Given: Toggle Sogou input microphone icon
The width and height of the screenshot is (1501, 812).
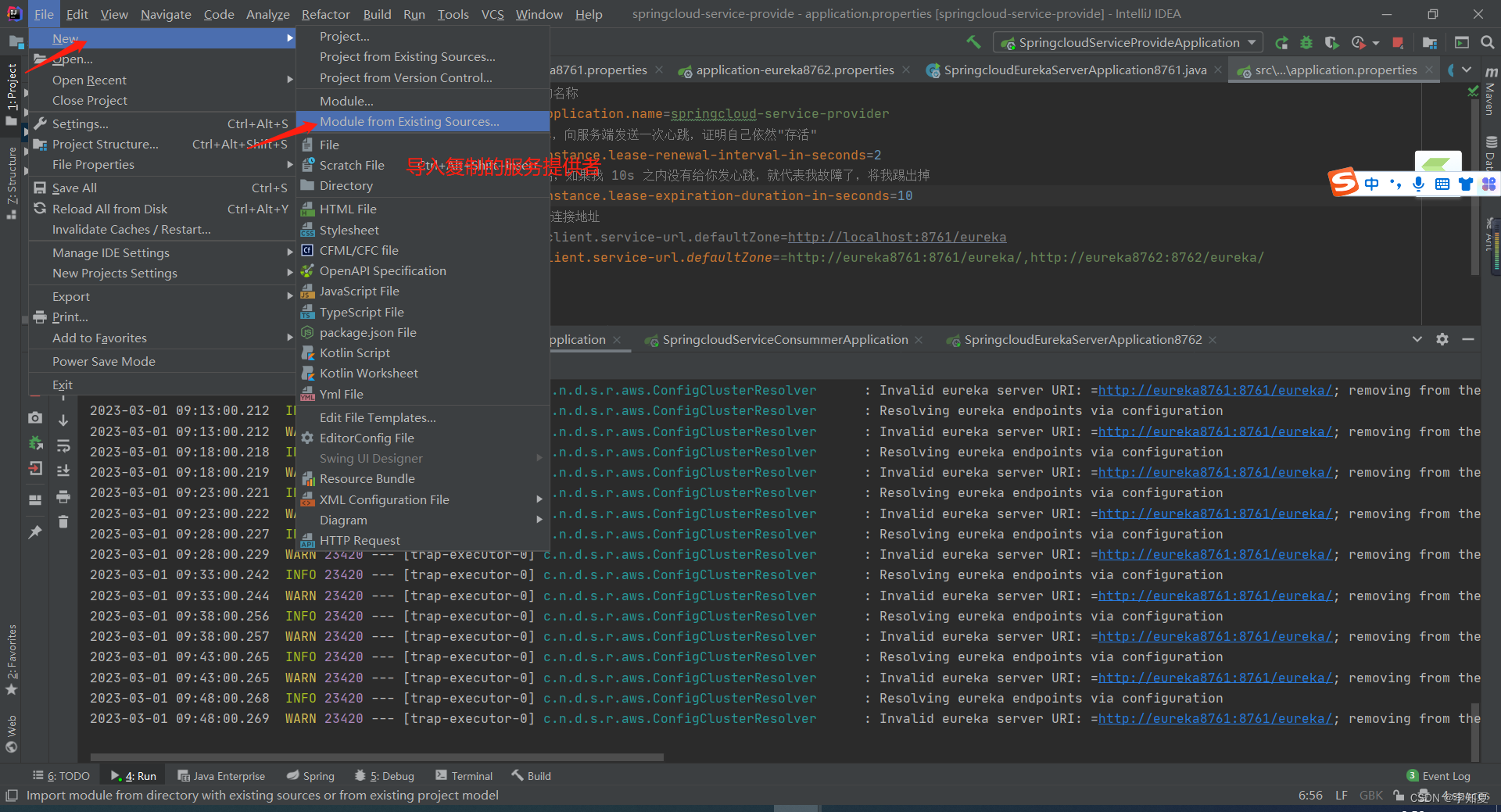Looking at the screenshot, I should [1418, 184].
